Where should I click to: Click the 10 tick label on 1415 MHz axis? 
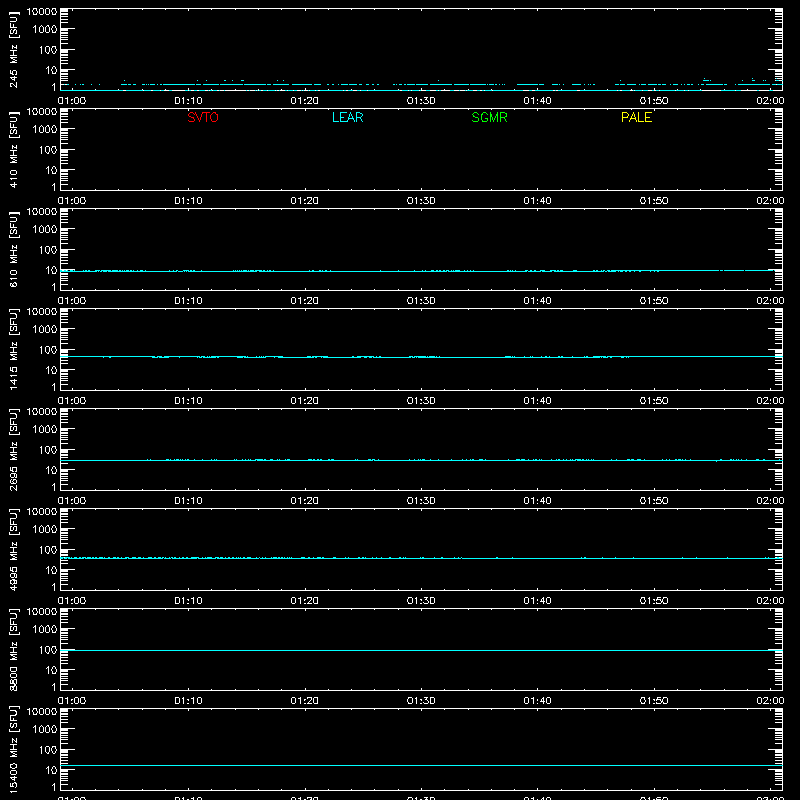(51, 370)
